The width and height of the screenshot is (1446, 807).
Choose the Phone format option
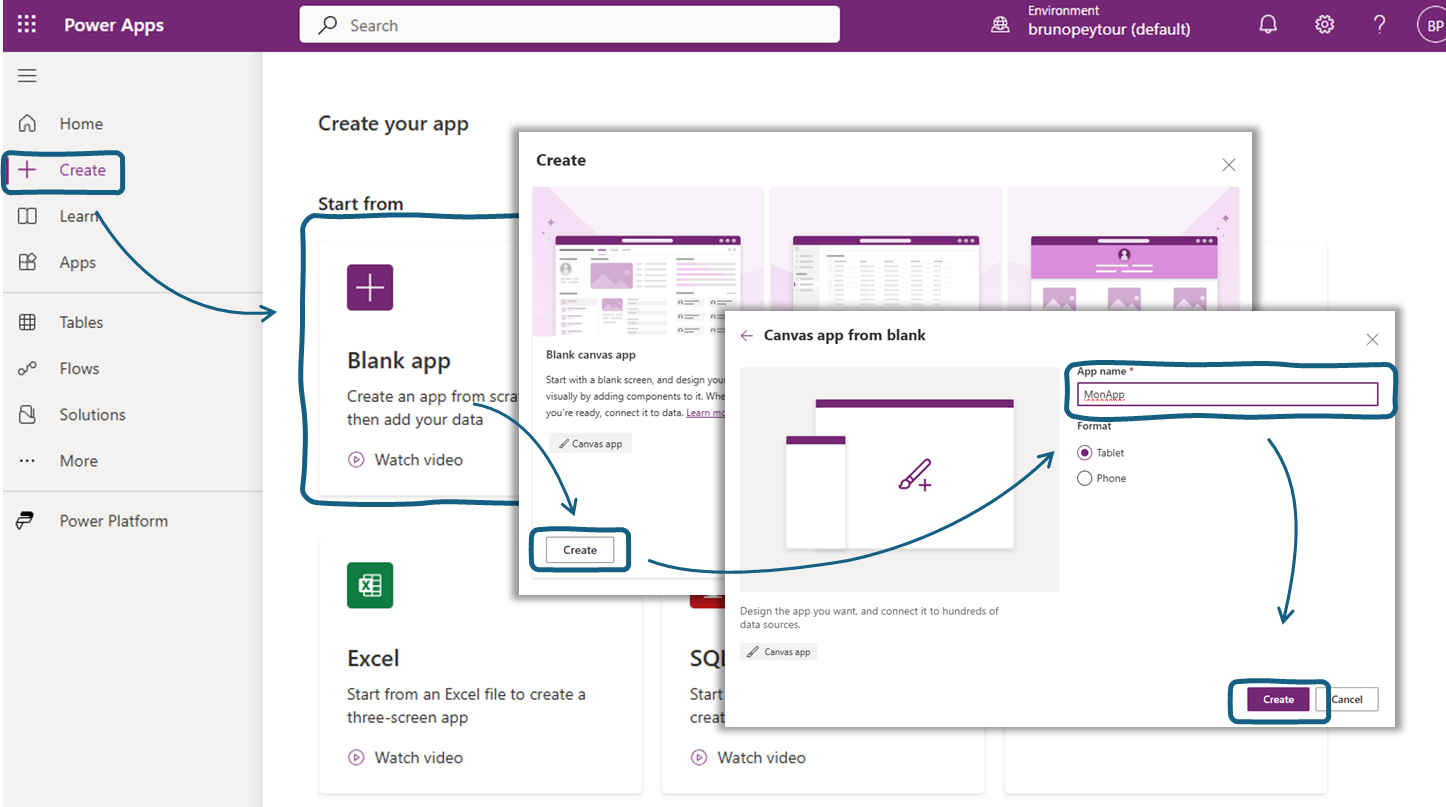pyautogui.click(x=1084, y=478)
